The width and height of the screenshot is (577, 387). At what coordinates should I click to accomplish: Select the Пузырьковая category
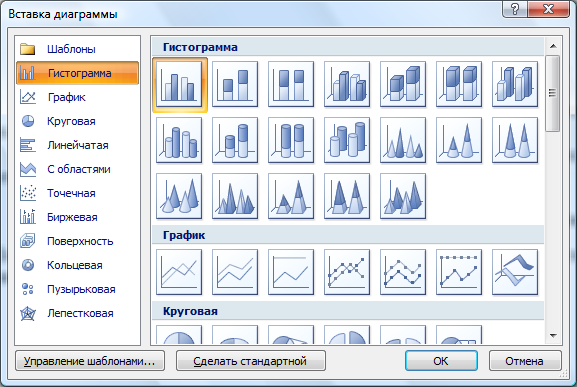pos(78,289)
